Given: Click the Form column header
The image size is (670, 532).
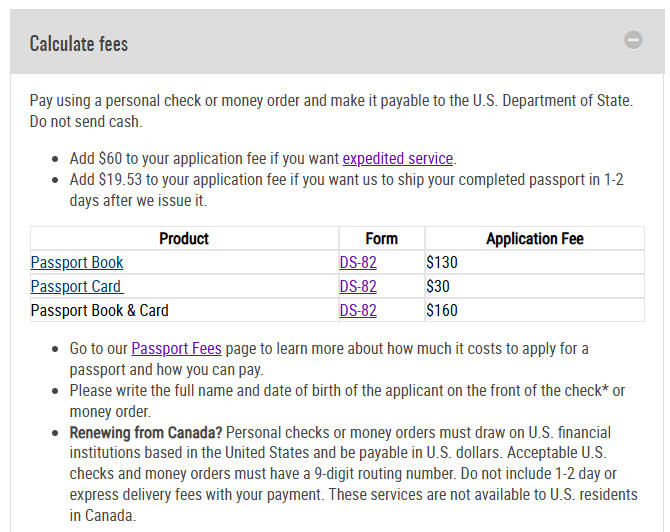Looking at the screenshot, I should tap(382, 238).
